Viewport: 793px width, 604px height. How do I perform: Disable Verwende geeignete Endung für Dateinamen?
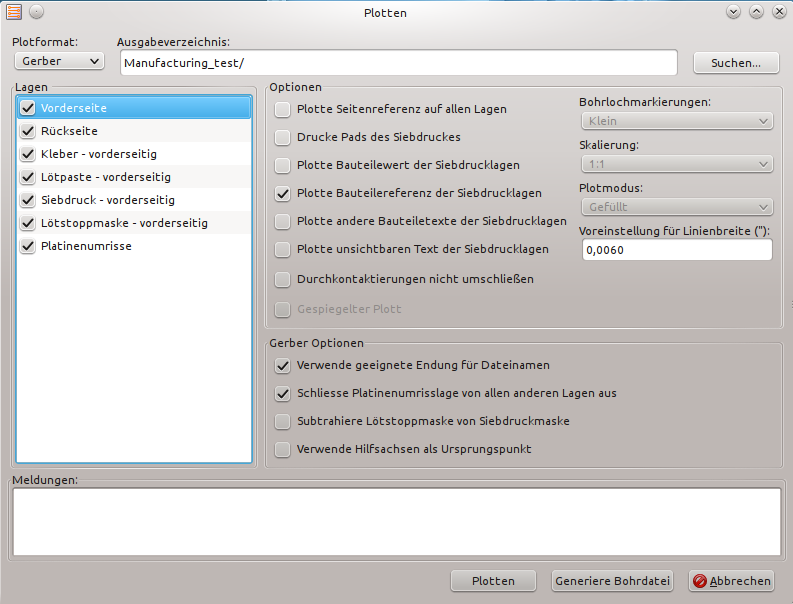[282, 365]
